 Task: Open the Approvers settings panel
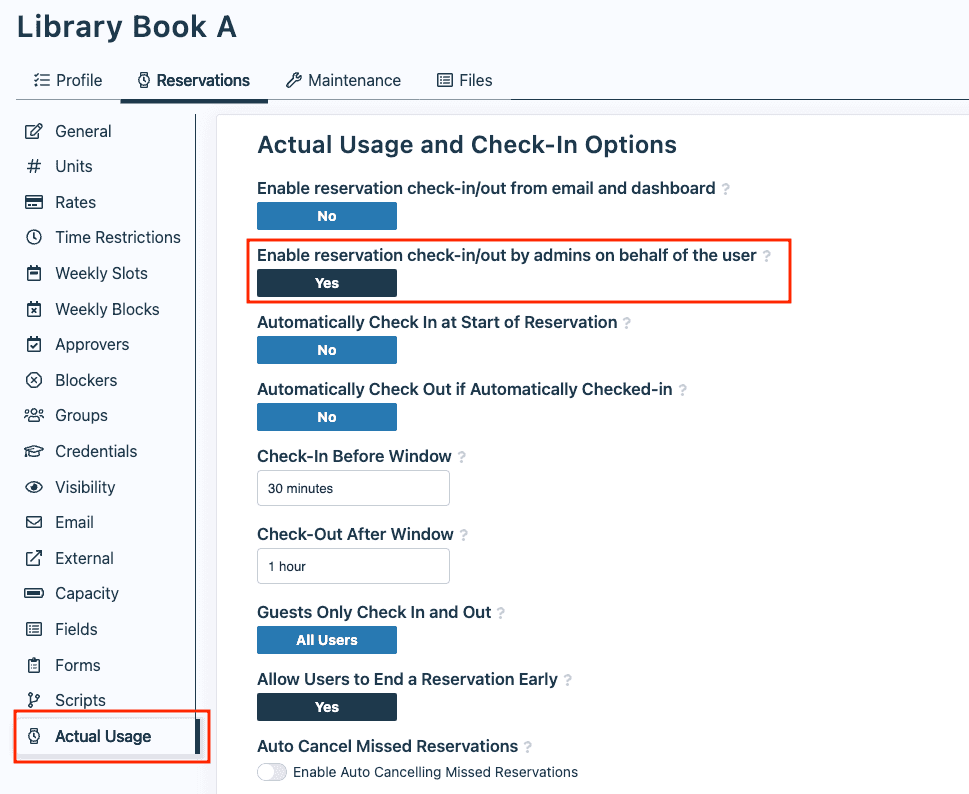(x=94, y=344)
